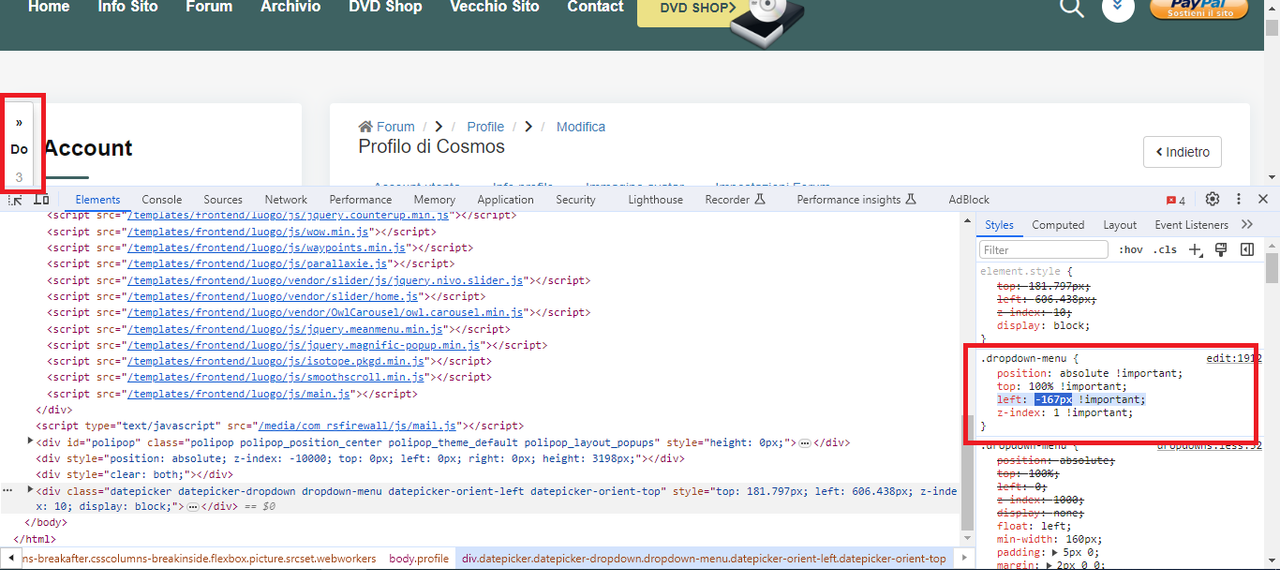The height and width of the screenshot is (570, 1280).
Task: Click the display: block style value
Action: [1070, 326]
